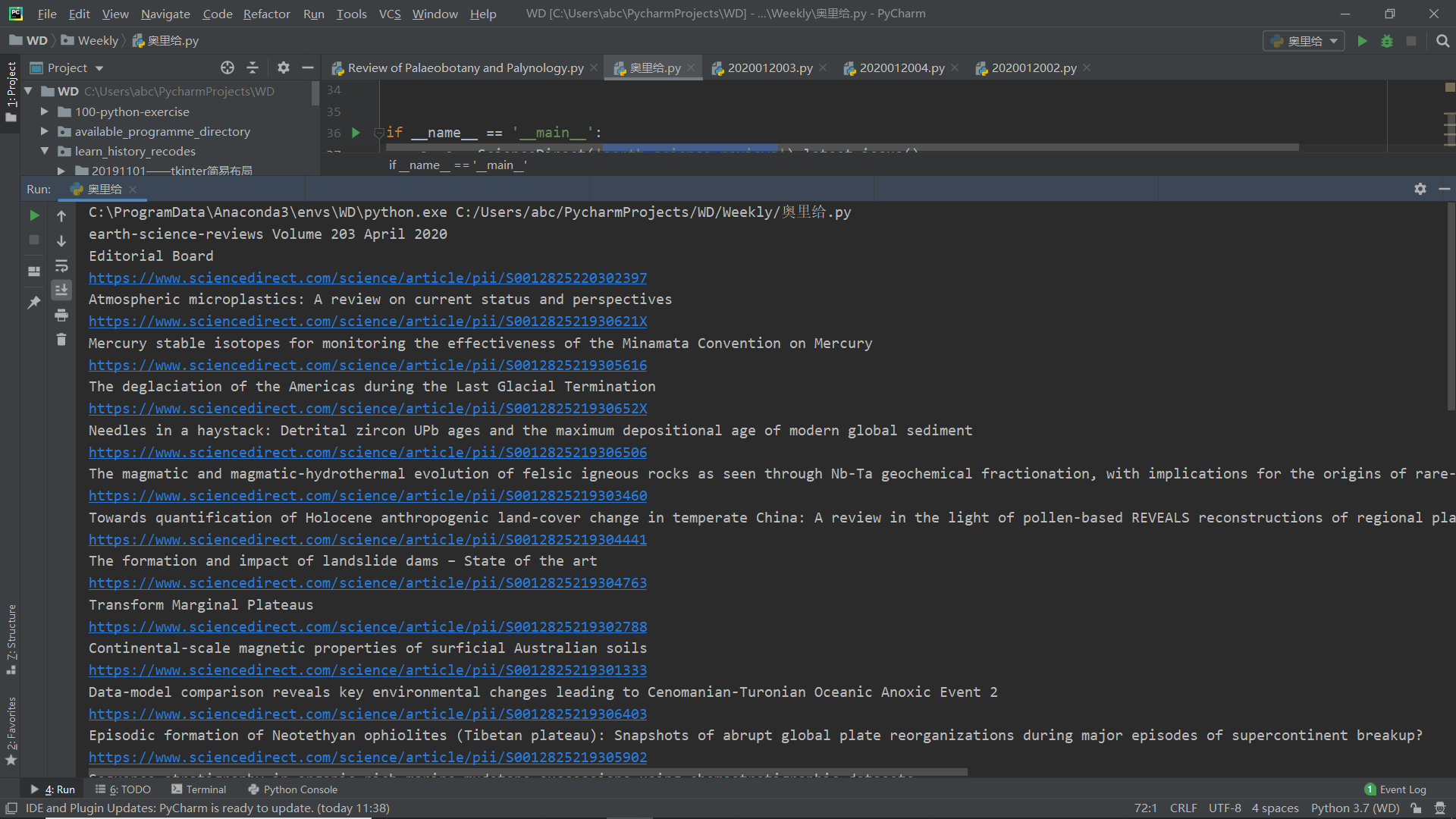Open Run panel settings gear

pos(1420,189)
